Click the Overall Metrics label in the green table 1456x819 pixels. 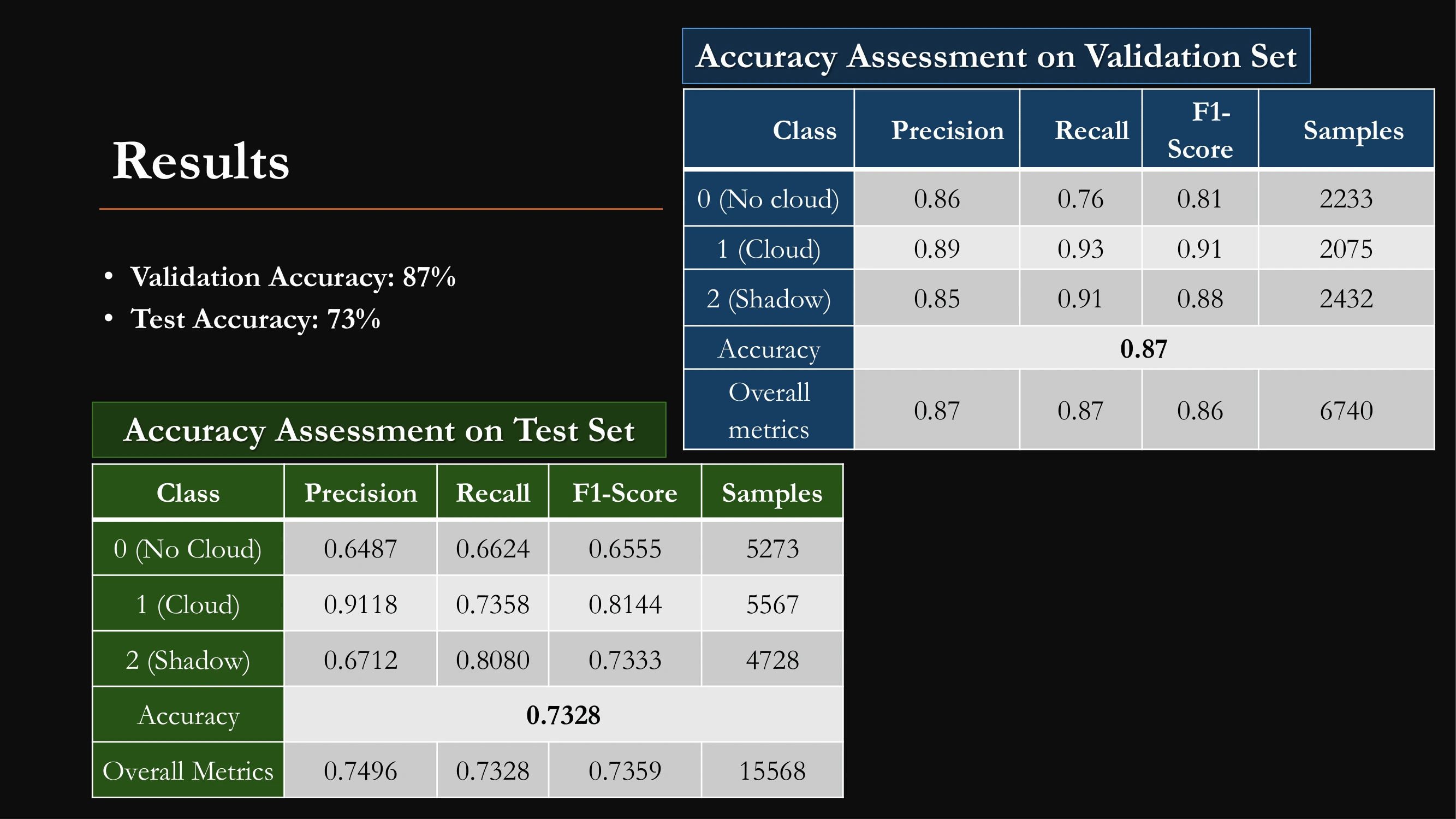point(188,771)
